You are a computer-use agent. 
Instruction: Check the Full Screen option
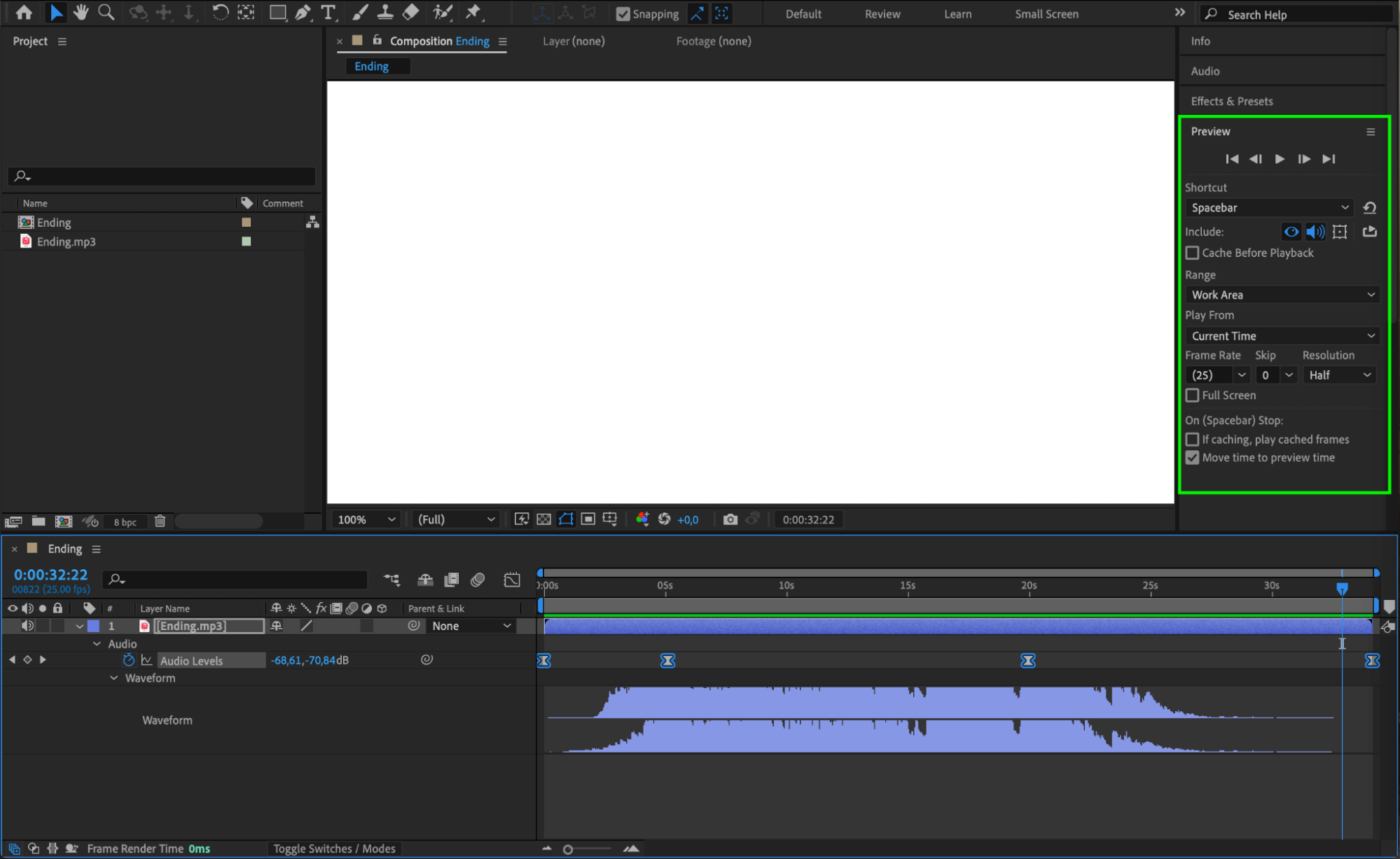[x=1192, y=396]
